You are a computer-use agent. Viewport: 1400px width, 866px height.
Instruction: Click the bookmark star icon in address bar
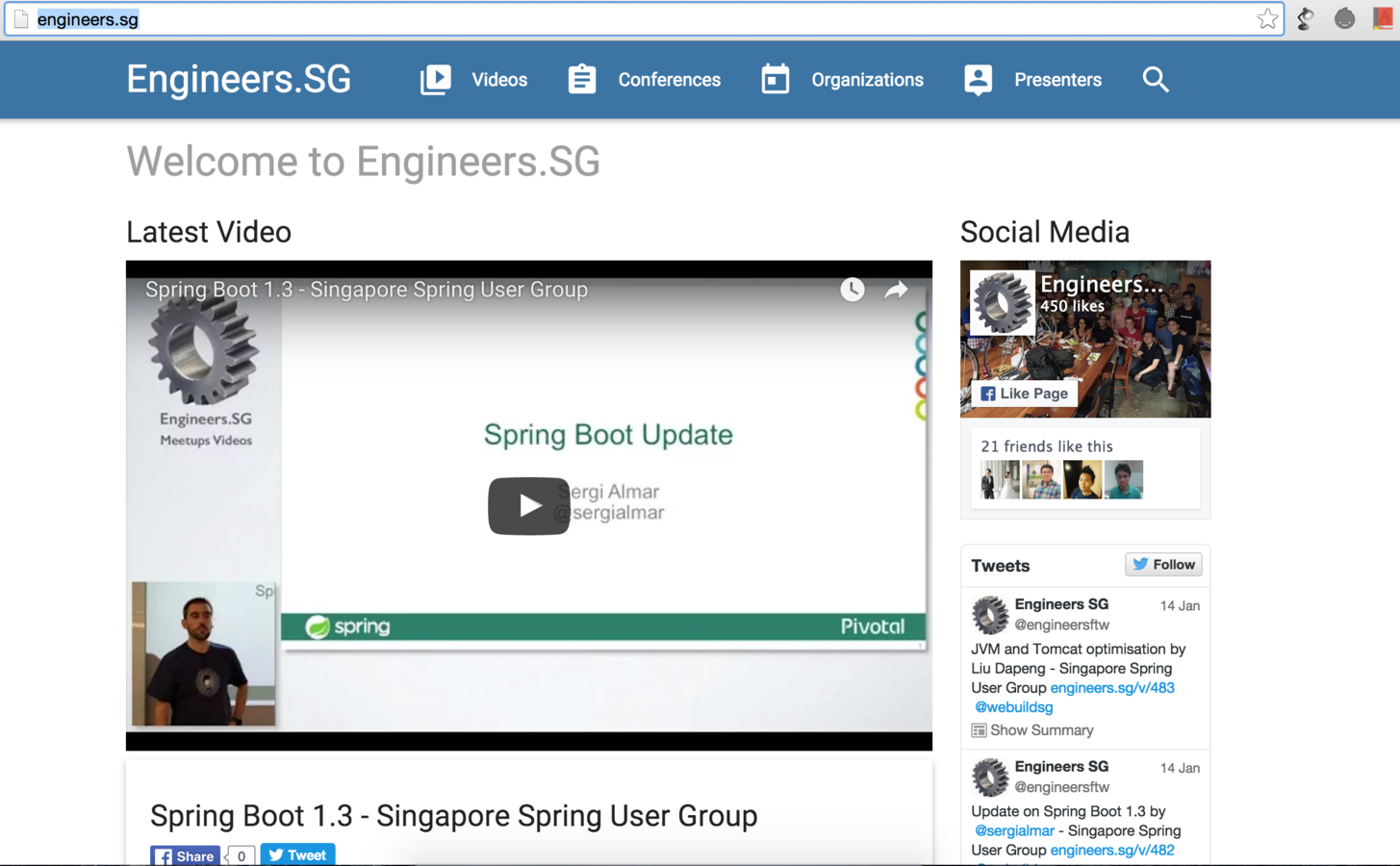tap(1267, 19)
